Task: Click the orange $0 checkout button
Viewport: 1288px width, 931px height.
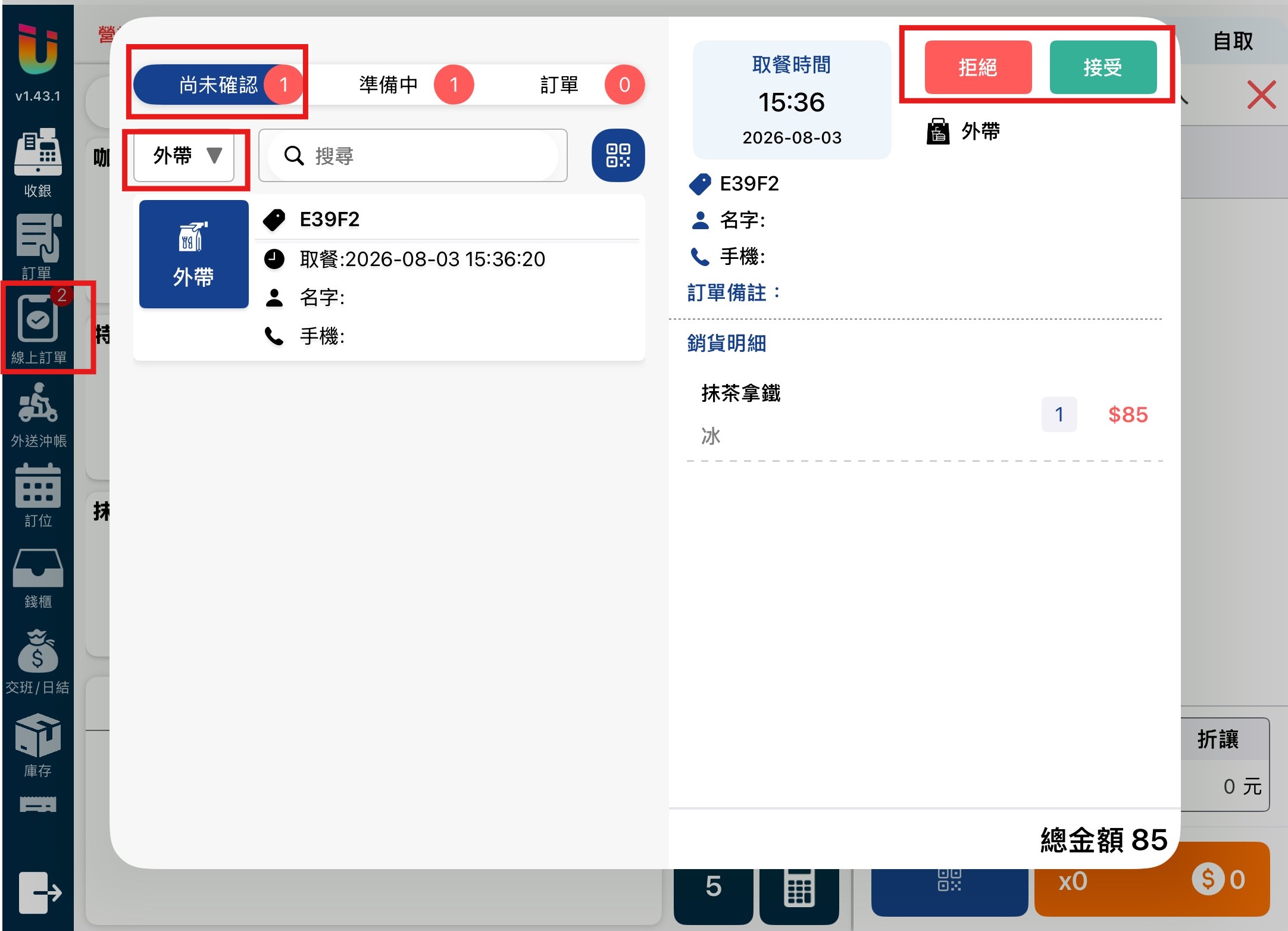Action: 1152,880
